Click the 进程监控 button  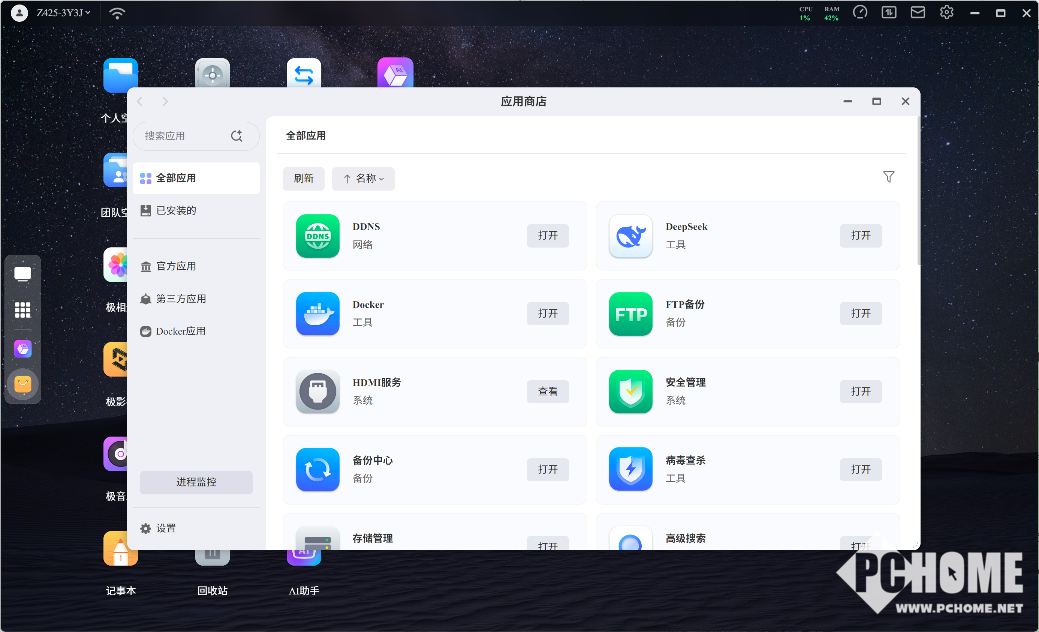196,482
